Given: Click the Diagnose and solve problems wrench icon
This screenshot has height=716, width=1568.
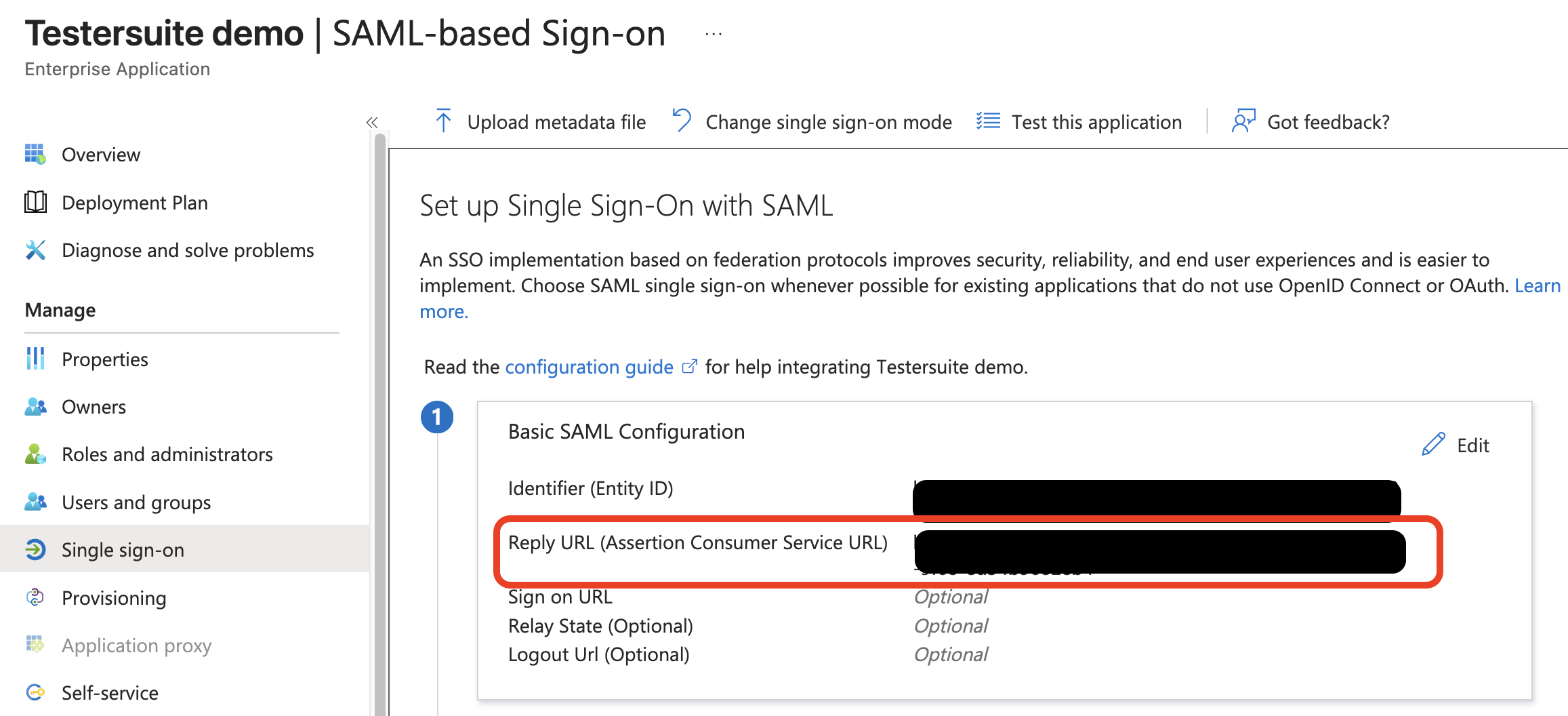Looking at the screenshot, I should click(x=35, y=250).
